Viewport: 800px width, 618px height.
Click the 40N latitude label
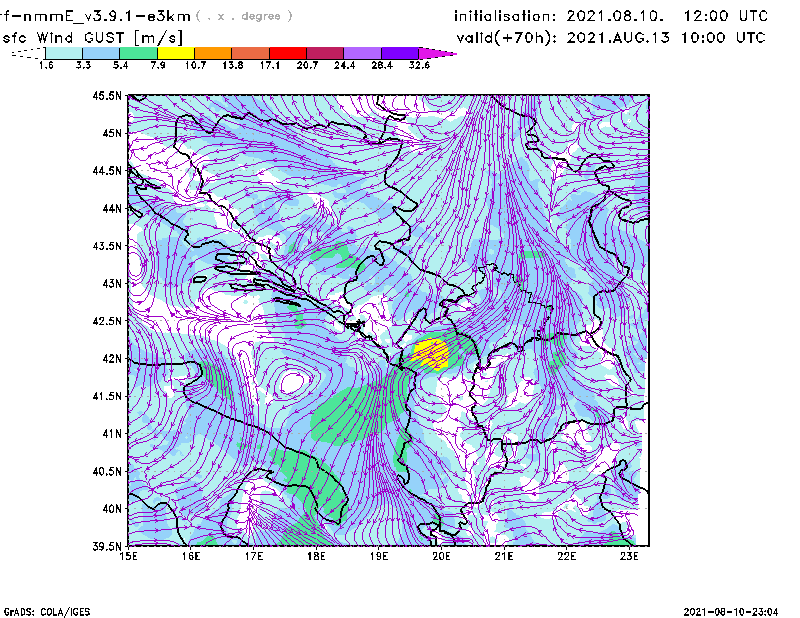click(112, 509)
